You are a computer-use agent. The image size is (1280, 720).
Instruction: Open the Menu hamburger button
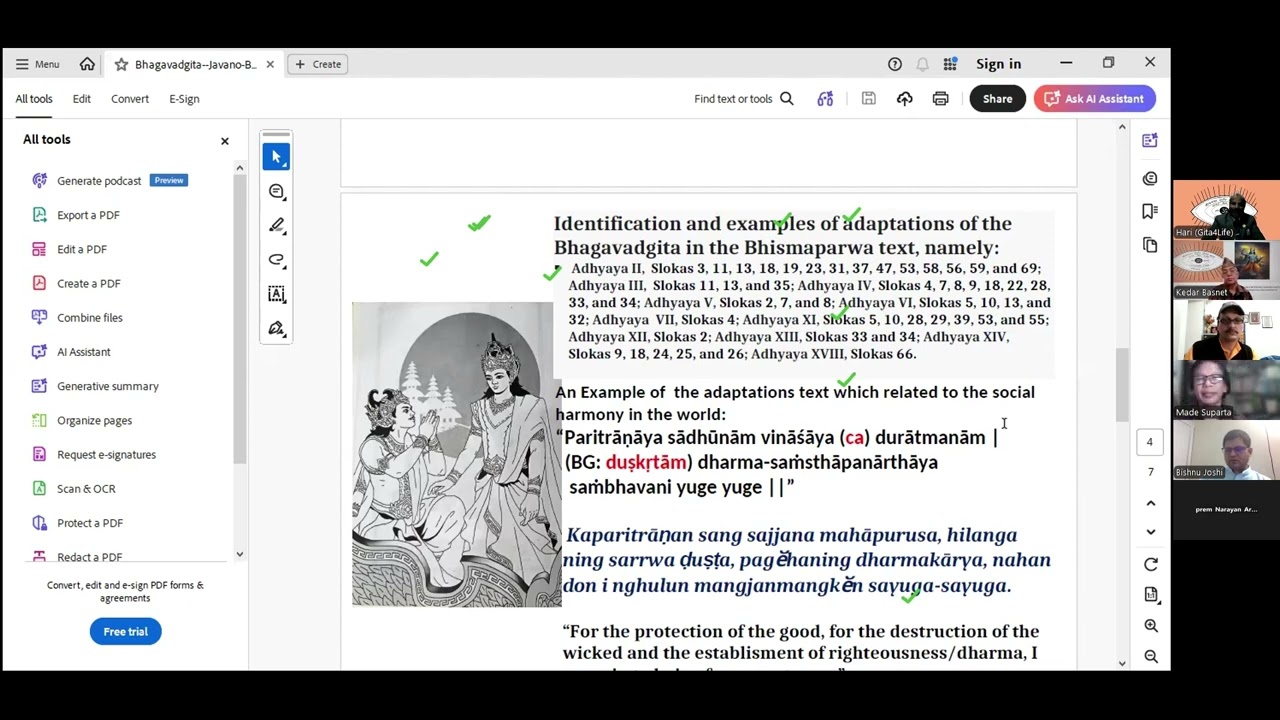37,64
